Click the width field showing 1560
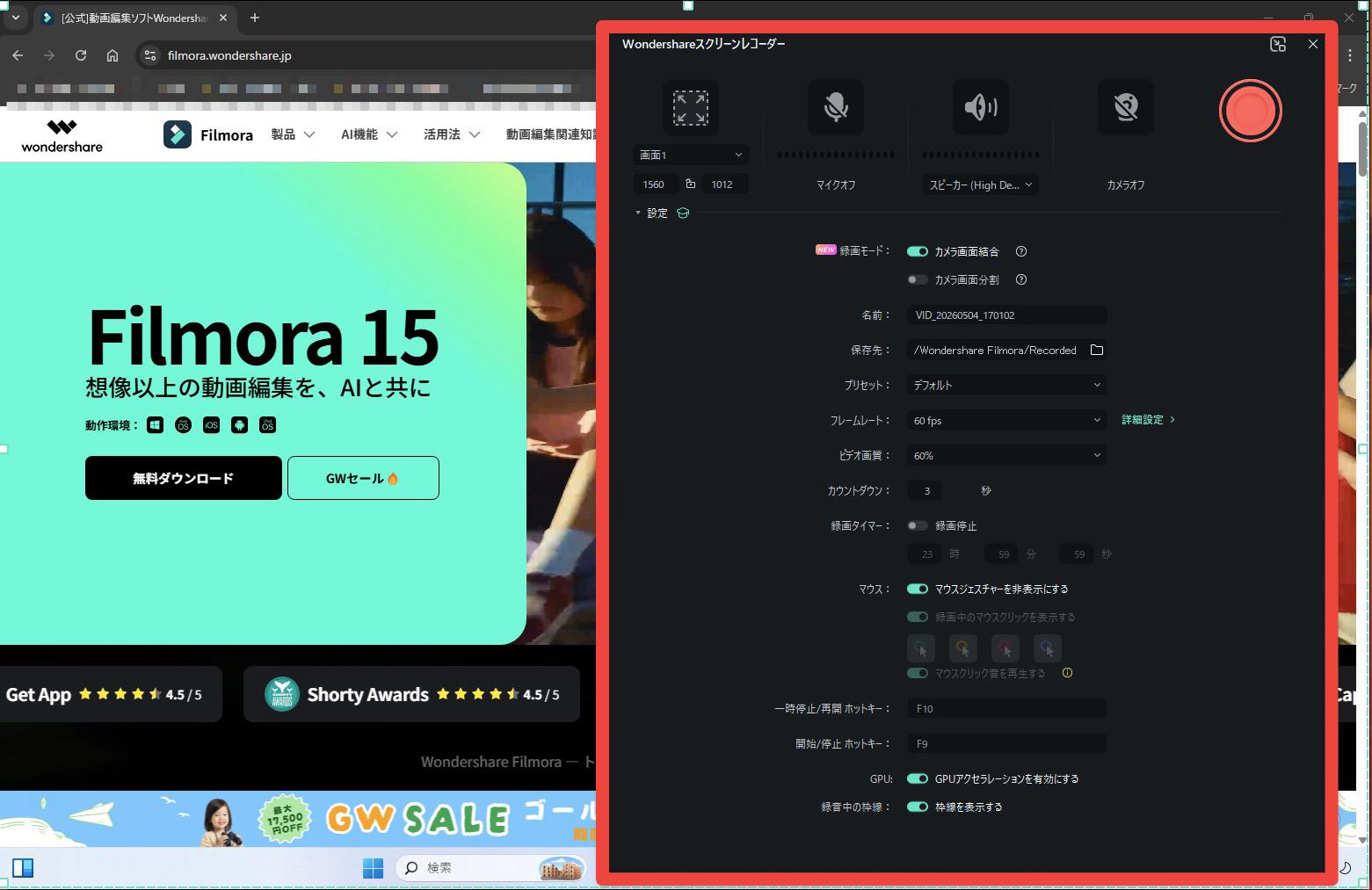Image resolution: width=1372 pixels, height=890 pixels. [x=656, y=185]
